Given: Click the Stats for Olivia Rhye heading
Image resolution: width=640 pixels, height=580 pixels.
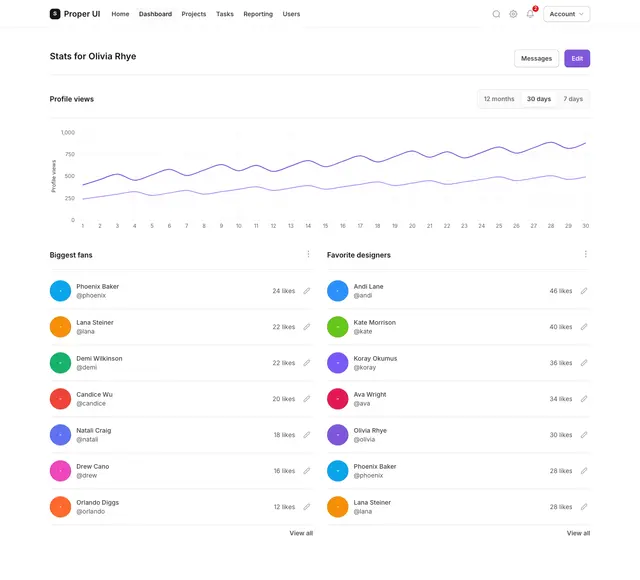Looking at the screenshot, I should [93, 56].
